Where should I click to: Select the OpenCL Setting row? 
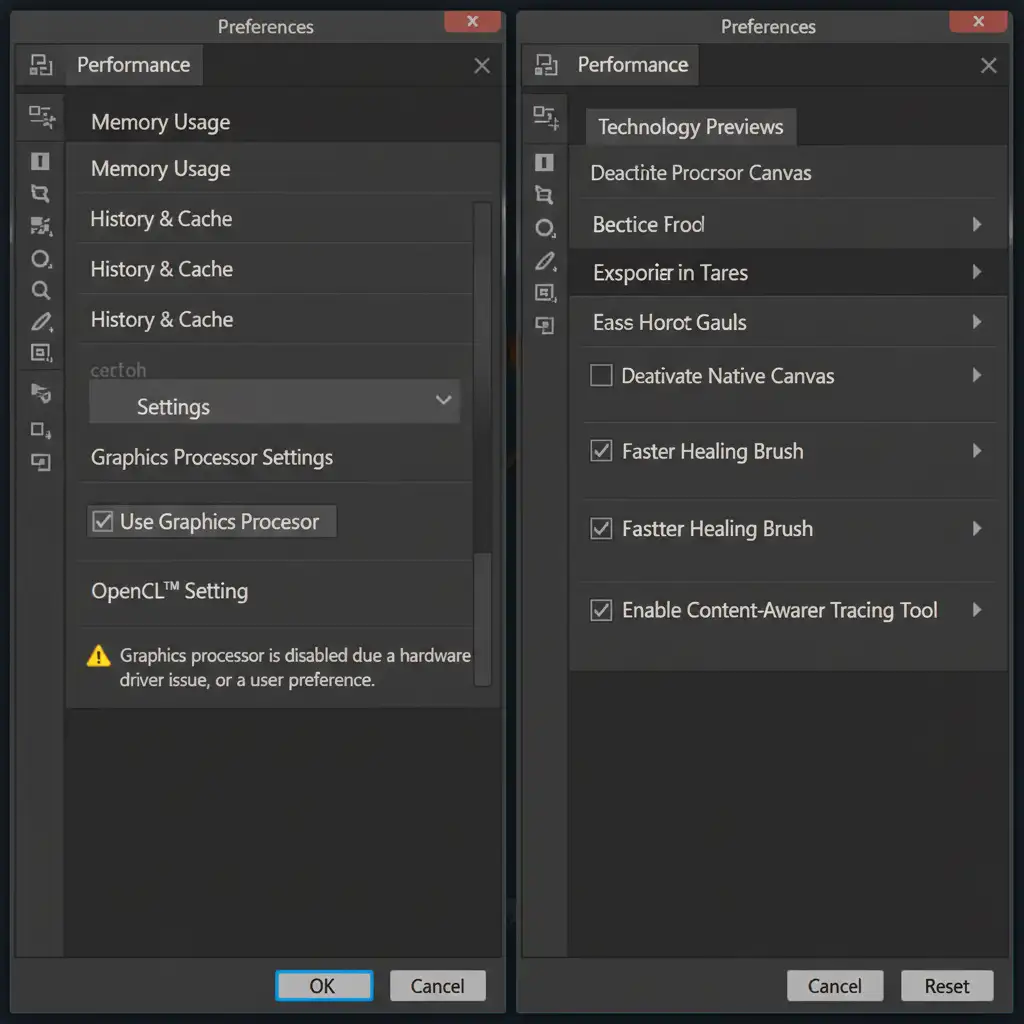click(170, 591)
